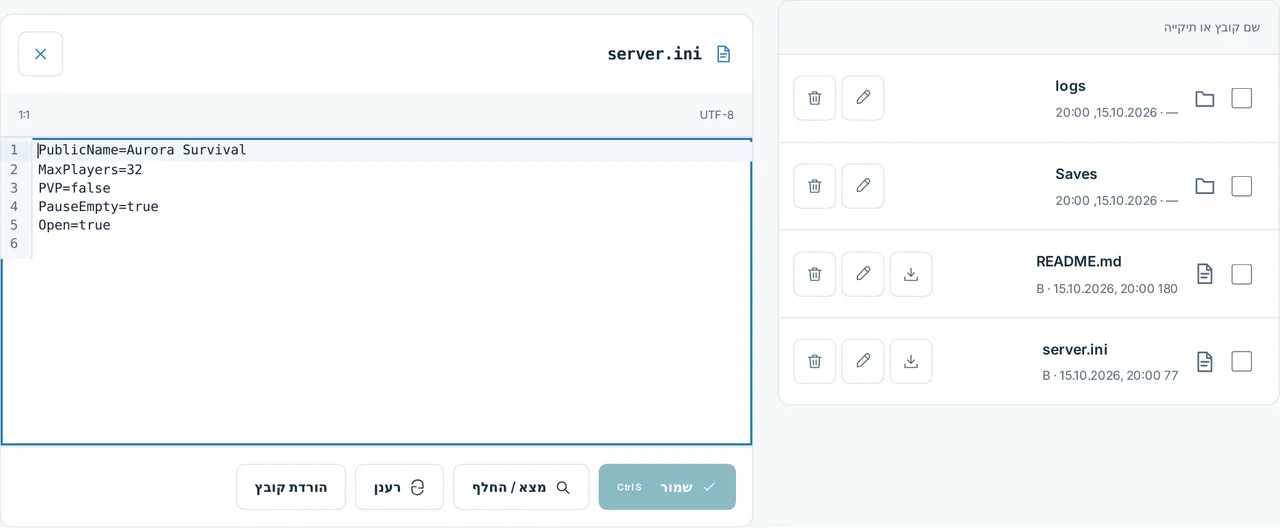Delete the Saves folder
Image resolution: width=1280 pixels, height=528 pixels.
(815, 186)
